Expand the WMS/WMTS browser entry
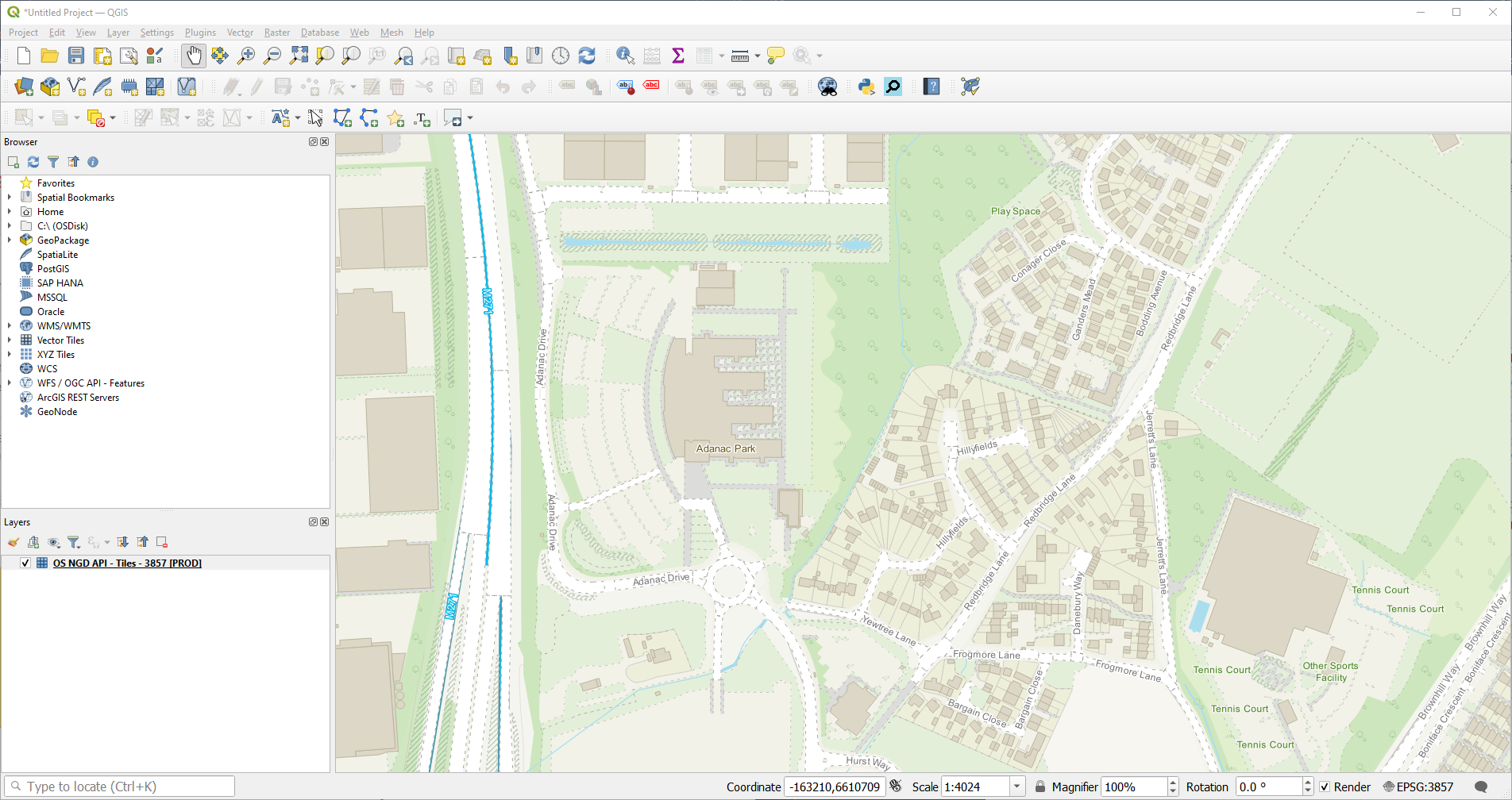 tap(10, 325)
